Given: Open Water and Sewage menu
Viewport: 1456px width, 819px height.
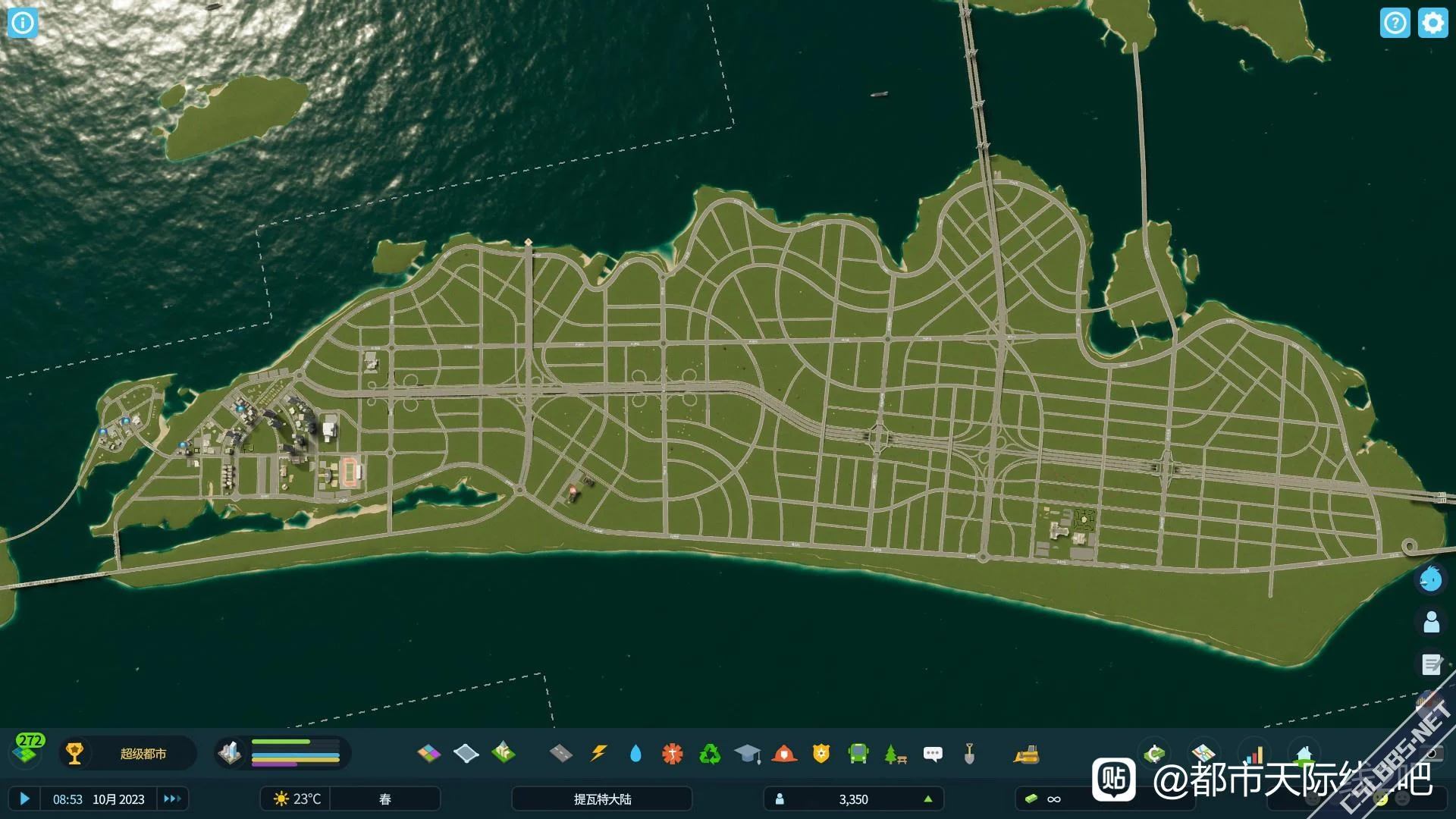Looking at the screenshot, I should click(x=635, y=754).
